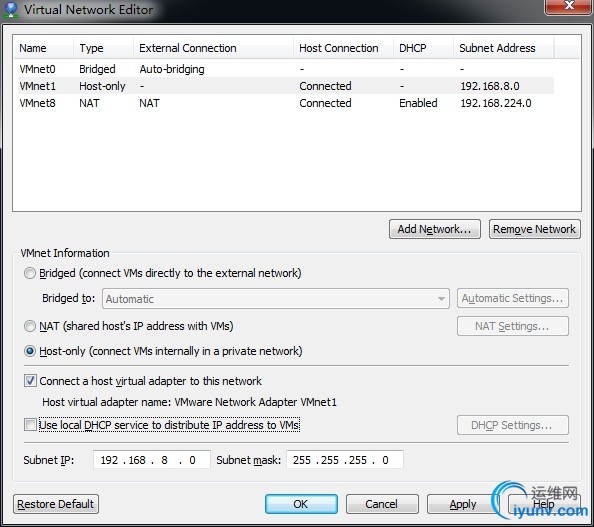Click the Enabled DHCP cell of VMnet8
The image size is (594, 527).
[418, 103]
